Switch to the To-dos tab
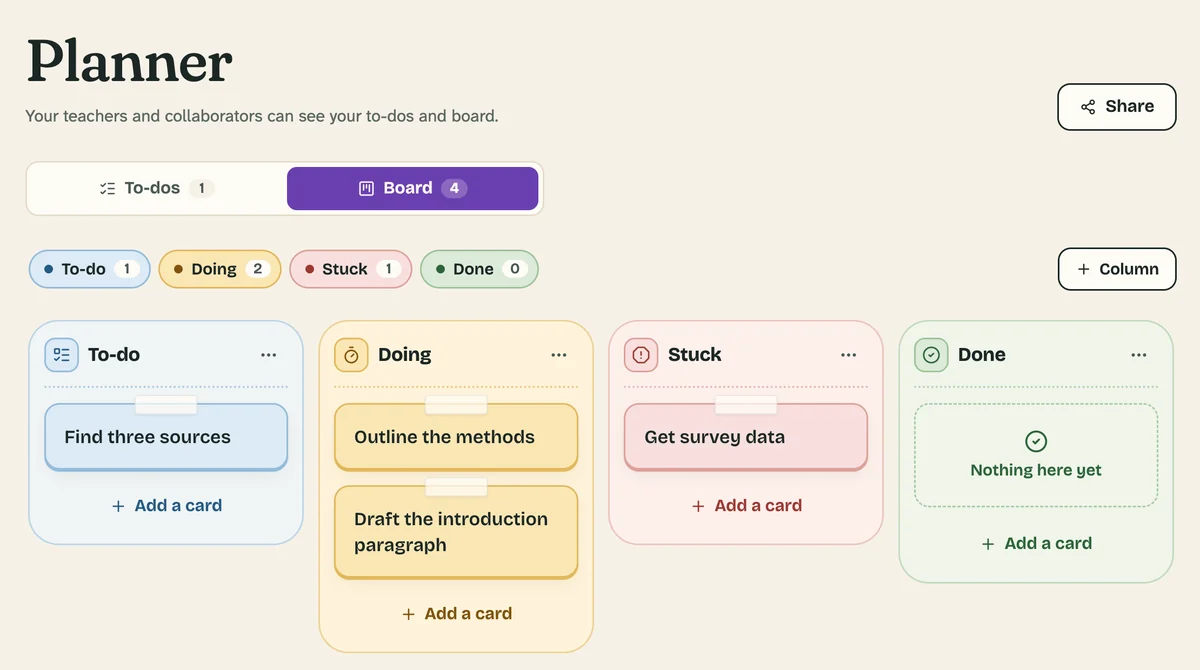The height and width of the screenshot is (670, 1200). click(x=157, y=188)
